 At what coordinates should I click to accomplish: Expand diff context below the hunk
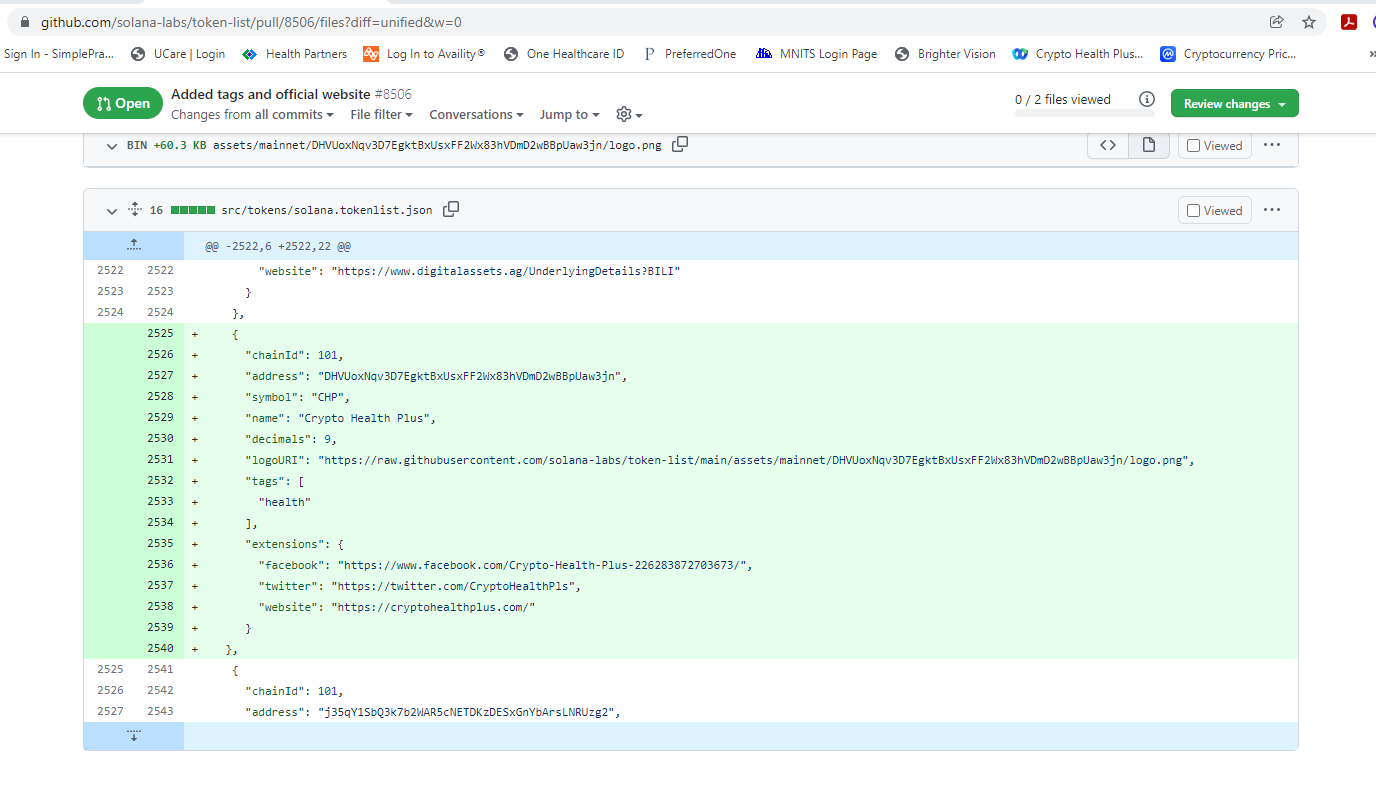133,735
